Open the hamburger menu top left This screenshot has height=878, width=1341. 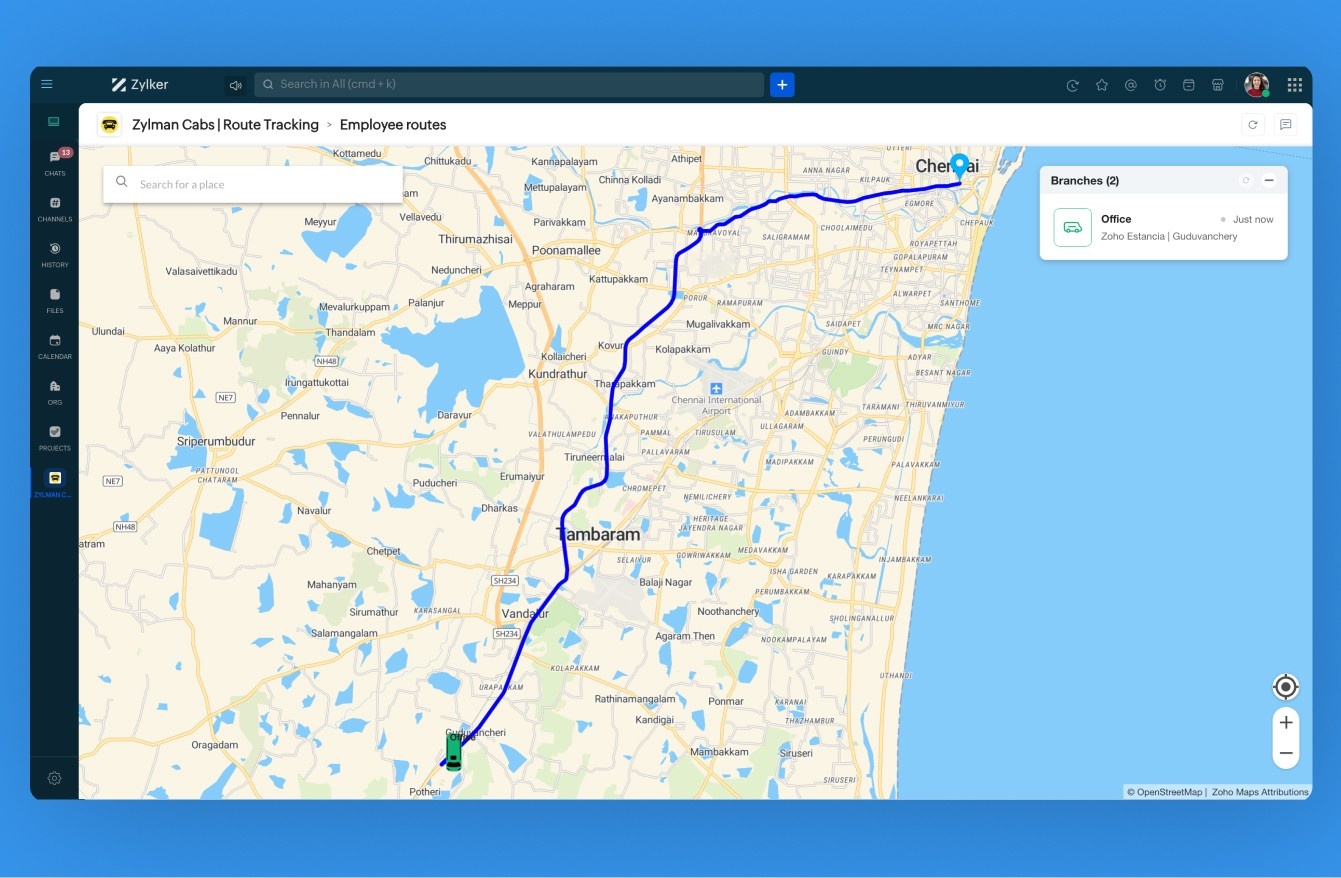[46, 84]
